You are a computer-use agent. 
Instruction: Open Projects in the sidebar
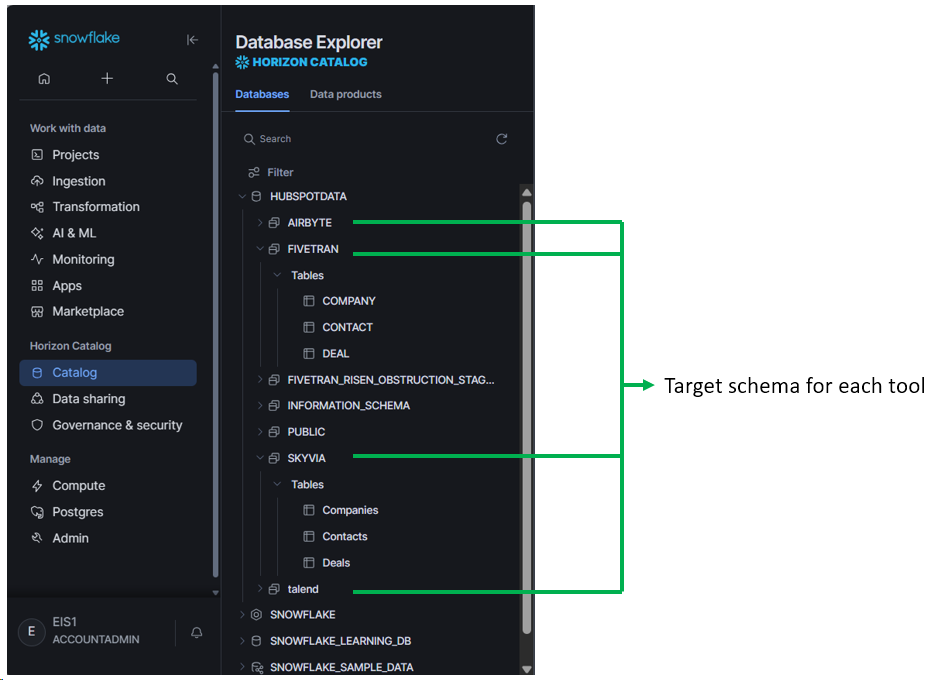point(108,155)
